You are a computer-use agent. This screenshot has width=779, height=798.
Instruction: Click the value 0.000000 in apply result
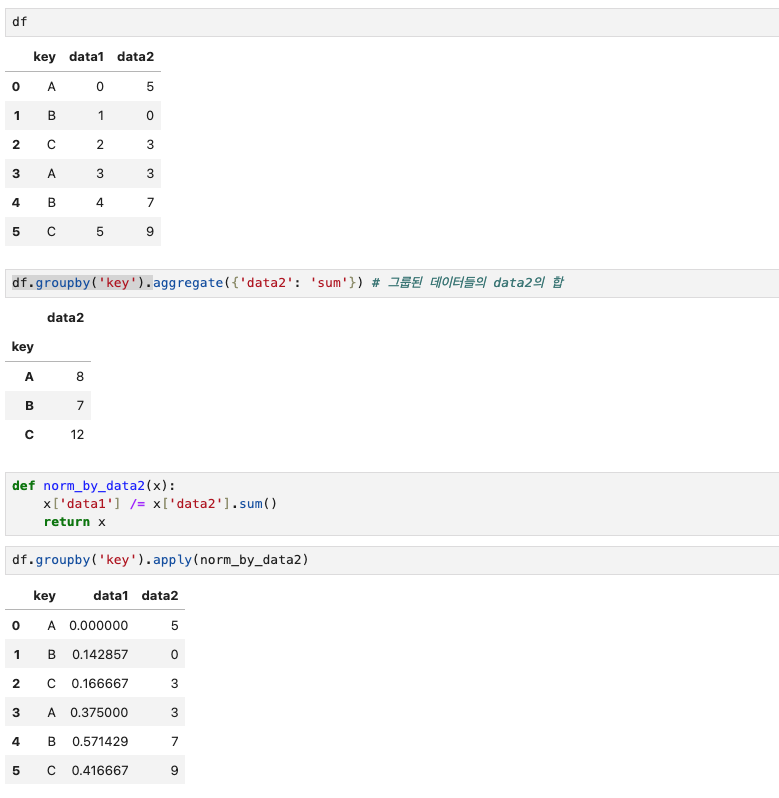[99, 625]
